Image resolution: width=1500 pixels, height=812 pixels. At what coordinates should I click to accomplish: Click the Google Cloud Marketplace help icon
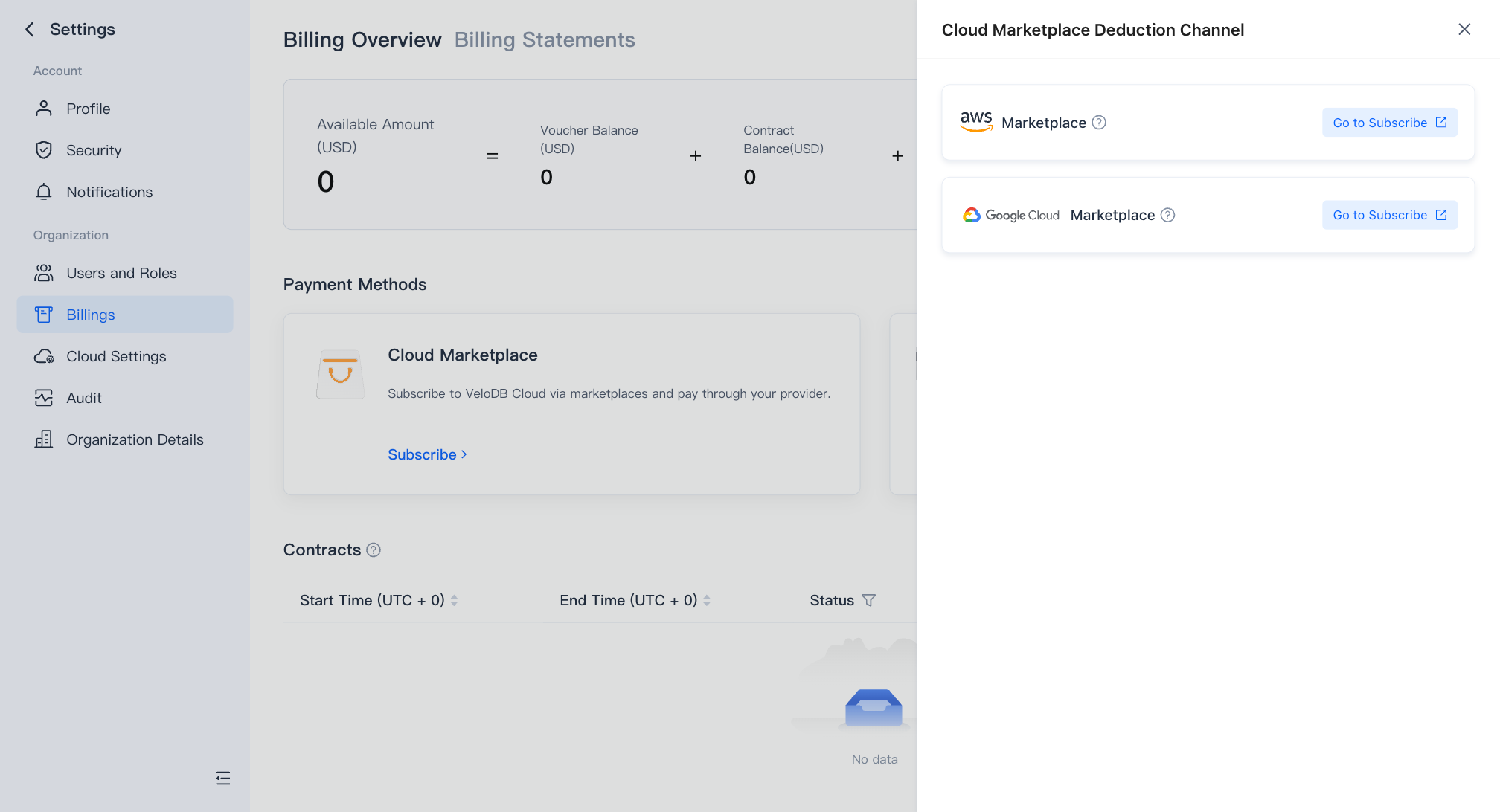coord(1167,215)
